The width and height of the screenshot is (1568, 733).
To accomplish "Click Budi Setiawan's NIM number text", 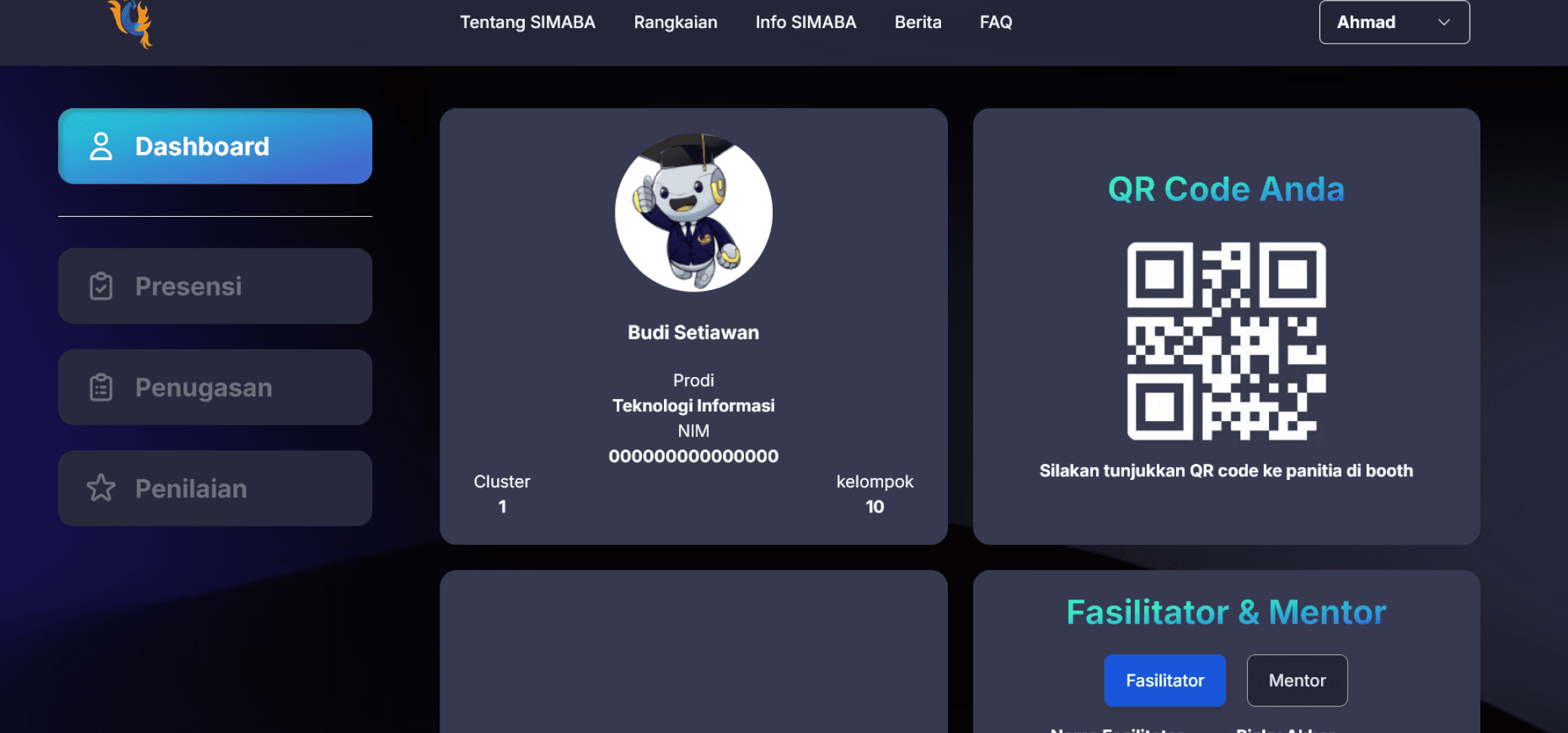I will [x=693, y=456].
